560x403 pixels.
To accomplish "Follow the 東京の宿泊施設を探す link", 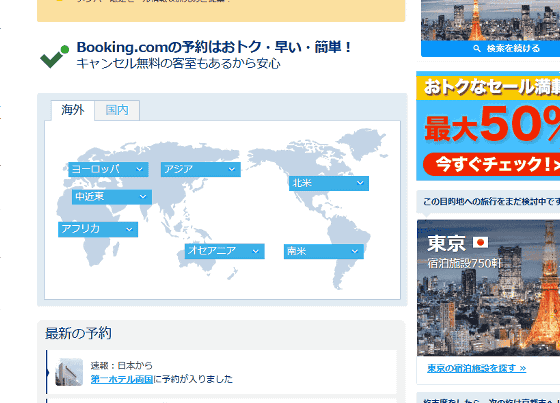I will click(x=476, y=368).
